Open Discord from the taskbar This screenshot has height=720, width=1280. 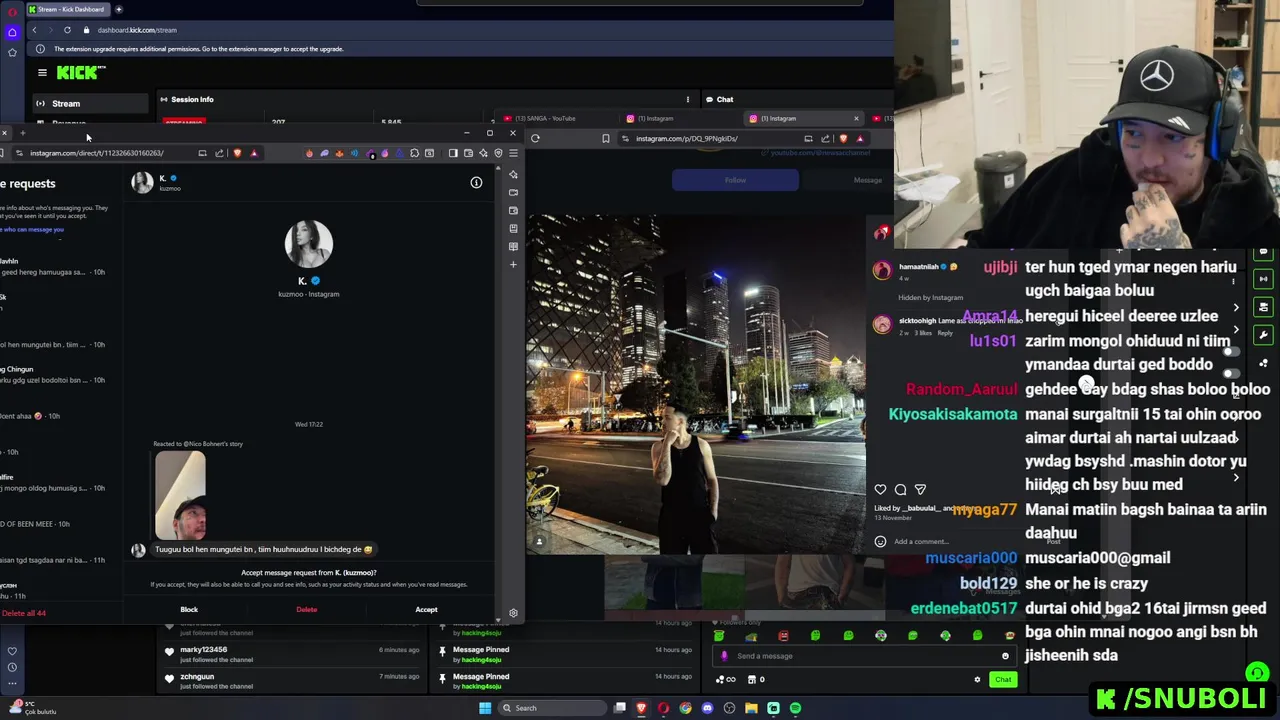pos(707,708)
